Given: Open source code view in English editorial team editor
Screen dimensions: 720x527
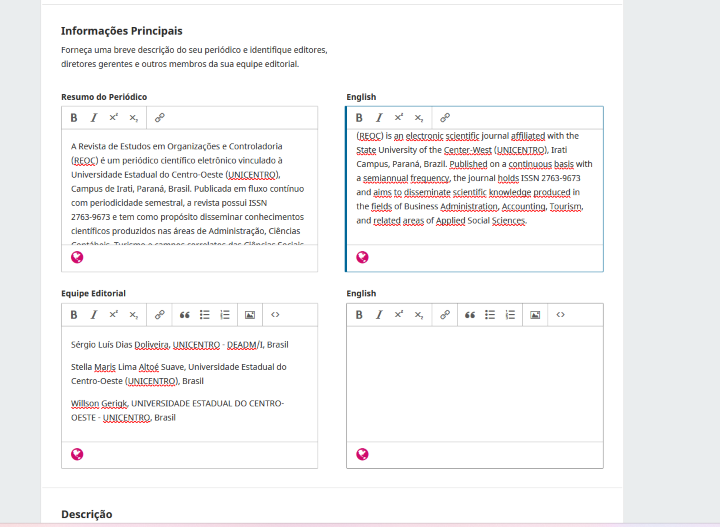Looking at the screenshot, I should 560,315.
